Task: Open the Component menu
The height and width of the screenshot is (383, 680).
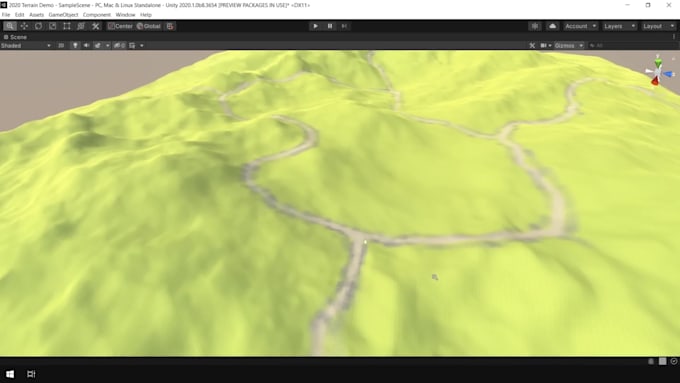Action: pos(97,15)
